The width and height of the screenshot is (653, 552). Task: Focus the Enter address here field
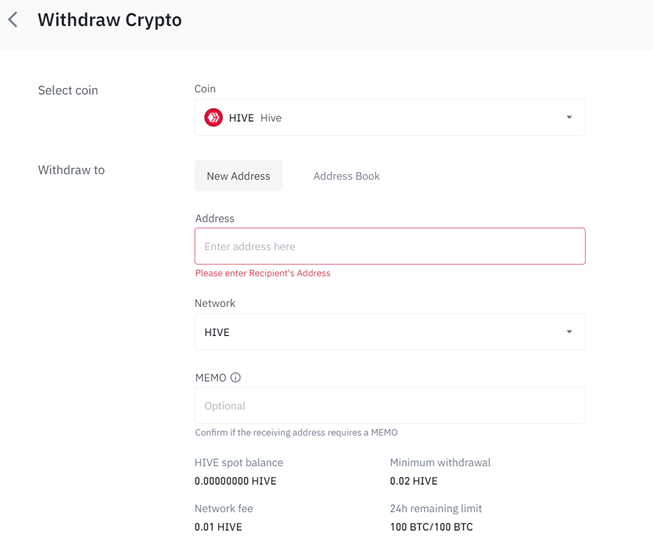pyautogui.click(x=390, y=246)
